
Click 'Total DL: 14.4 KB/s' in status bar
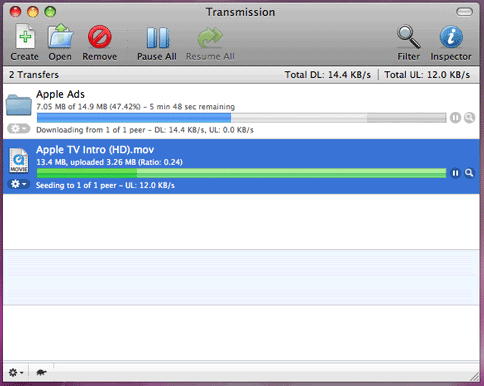328,75
